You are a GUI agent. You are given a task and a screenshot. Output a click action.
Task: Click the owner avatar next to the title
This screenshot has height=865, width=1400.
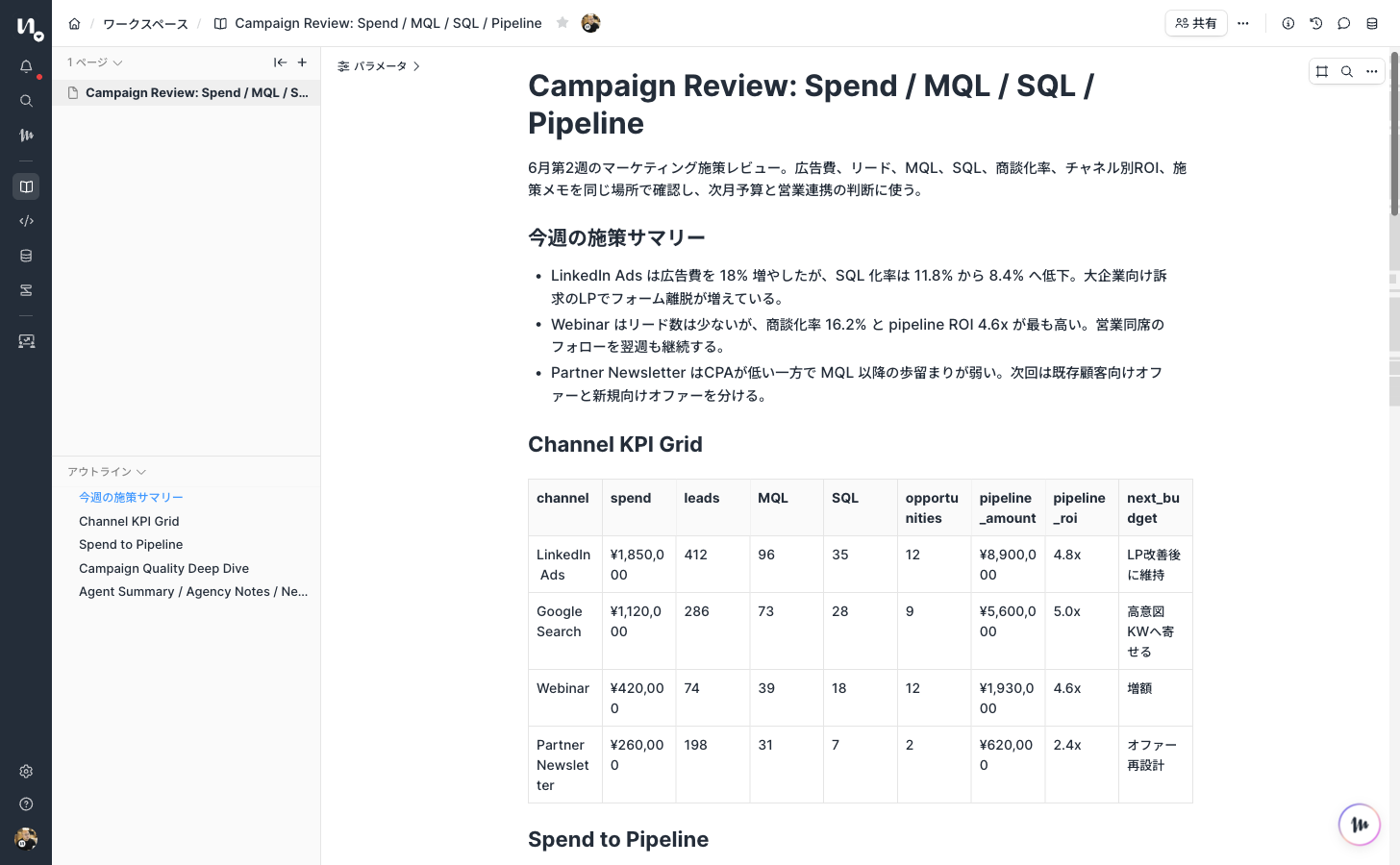click(590, 23)
